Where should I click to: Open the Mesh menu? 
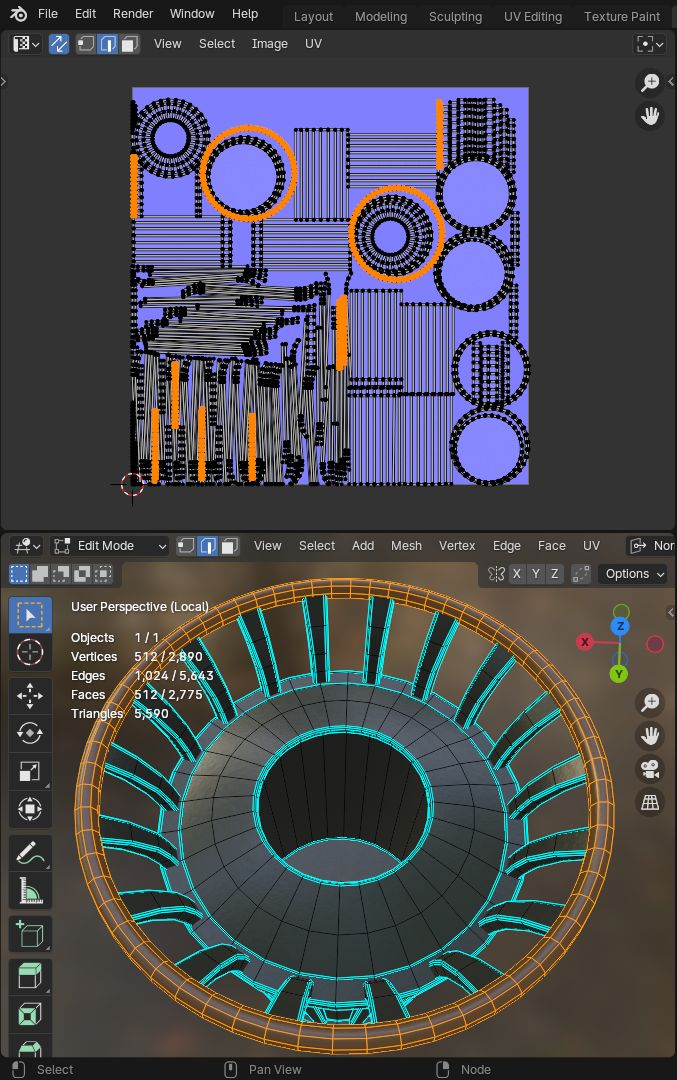point(406,546)
